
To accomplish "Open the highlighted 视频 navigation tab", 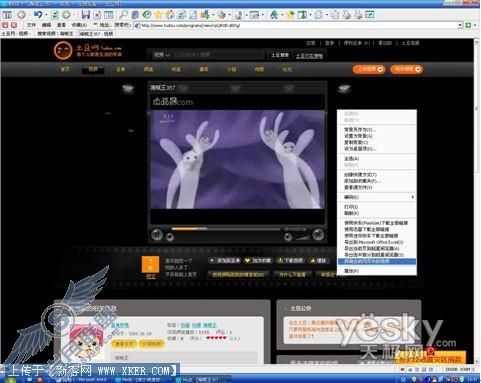I will click(93, 69).
